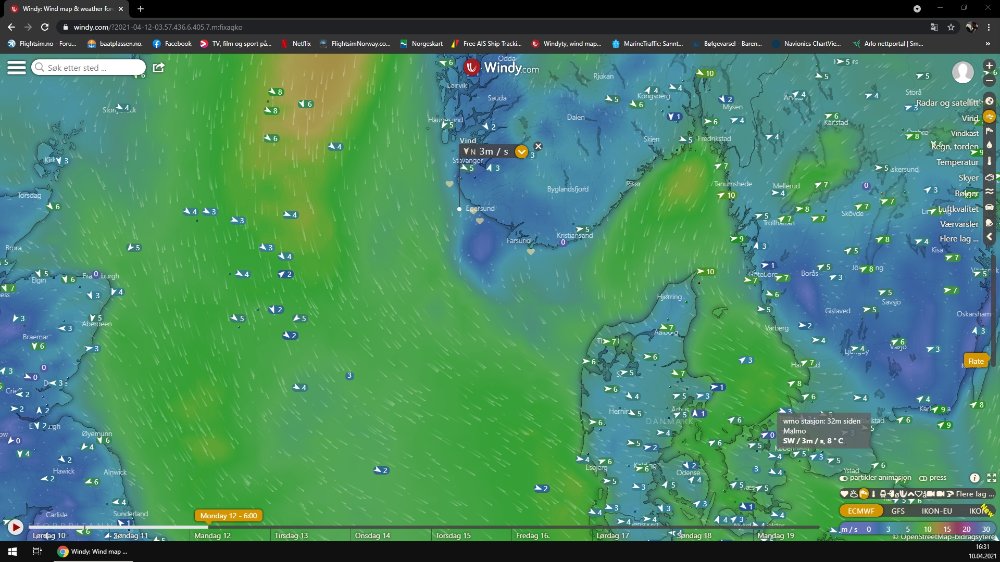The height and width of the screenshot is (562, 1000).
Task: Jump timeline to Tirsdag 13
Action: coord(291,536)
